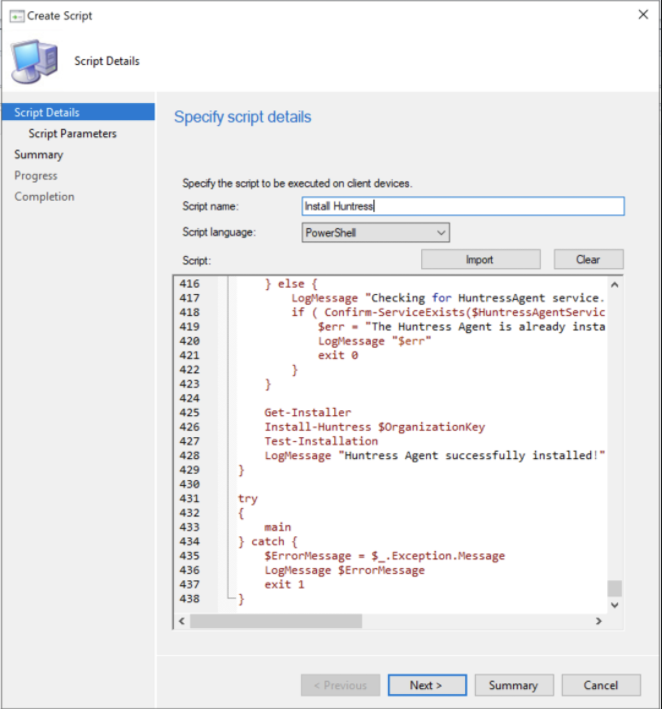Click 'Huntress Agent successfully installed!' log line
The height and width of the screenshot is (709, 662).
[435, 455]
